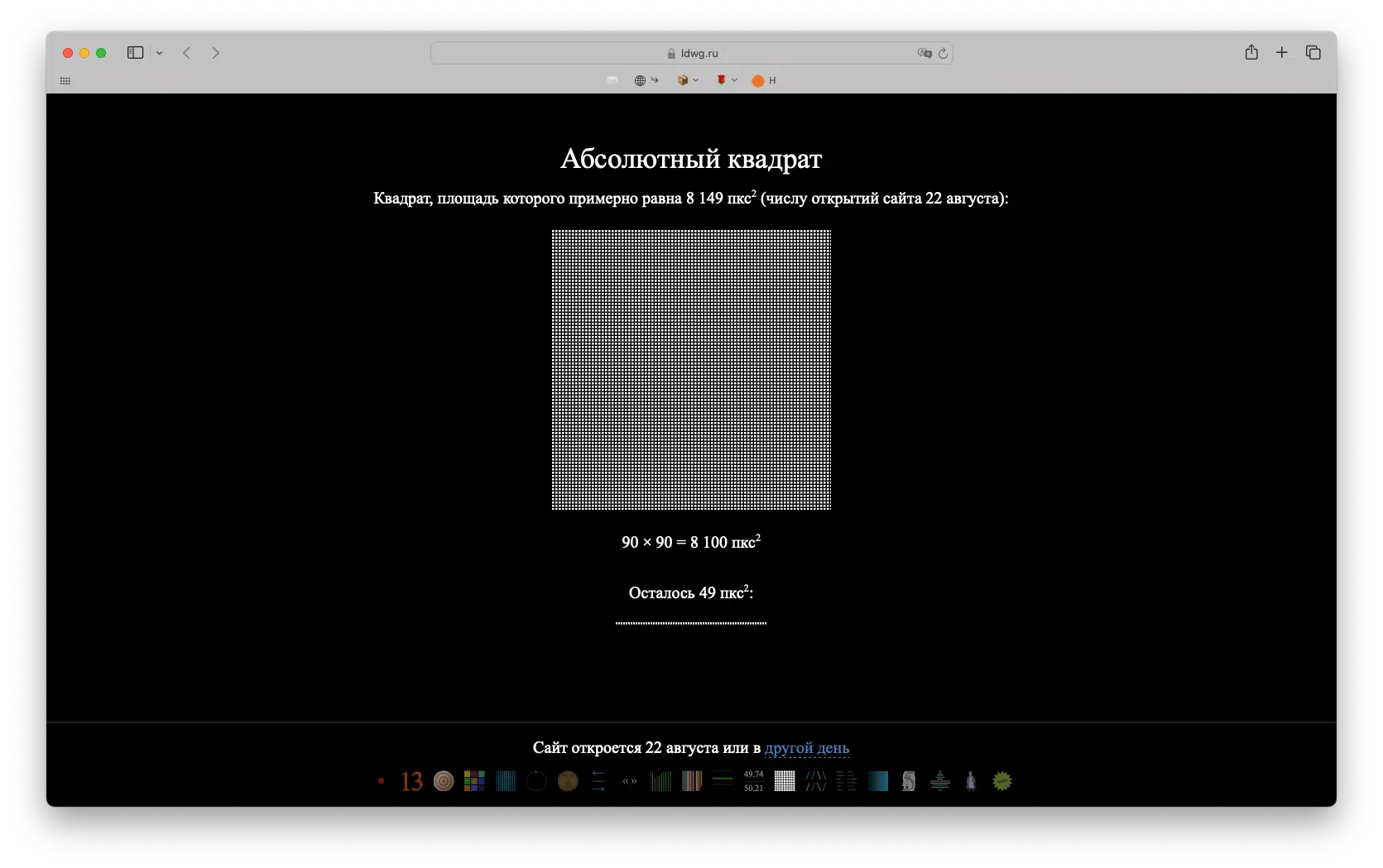Reload the ldwg.ru page

[943, 53]
